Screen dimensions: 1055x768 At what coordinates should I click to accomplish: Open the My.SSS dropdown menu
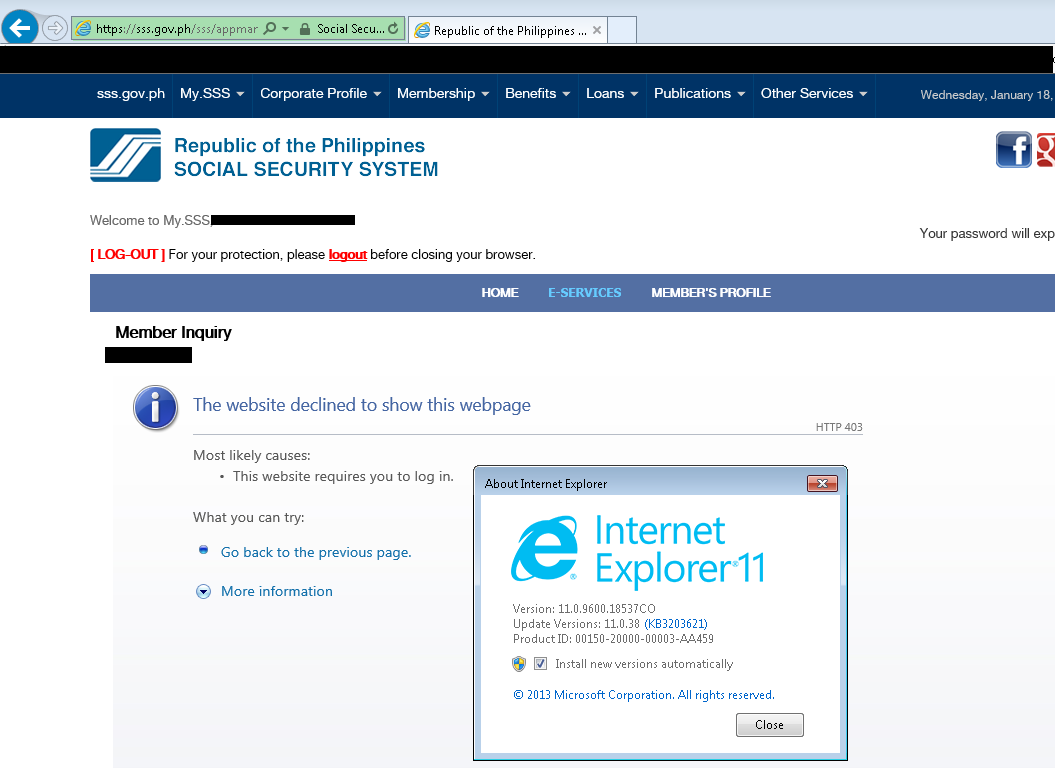(x=211, y=93)
